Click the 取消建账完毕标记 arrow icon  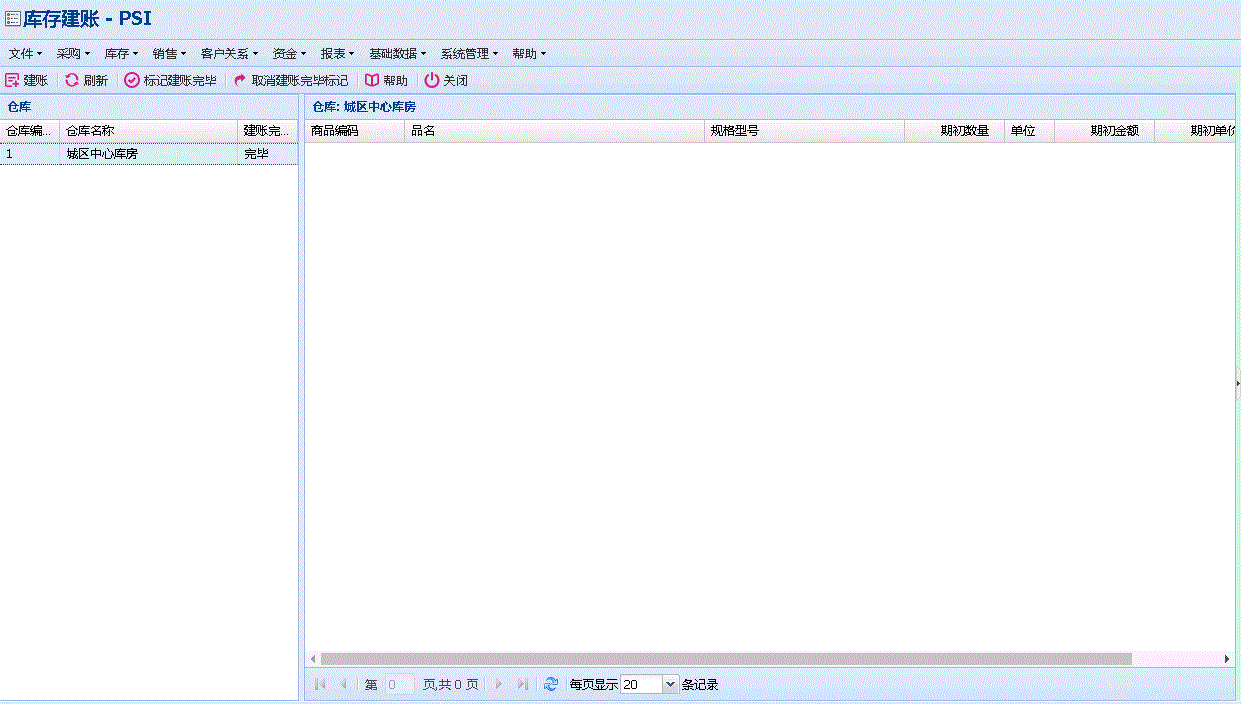click(240, 80)
